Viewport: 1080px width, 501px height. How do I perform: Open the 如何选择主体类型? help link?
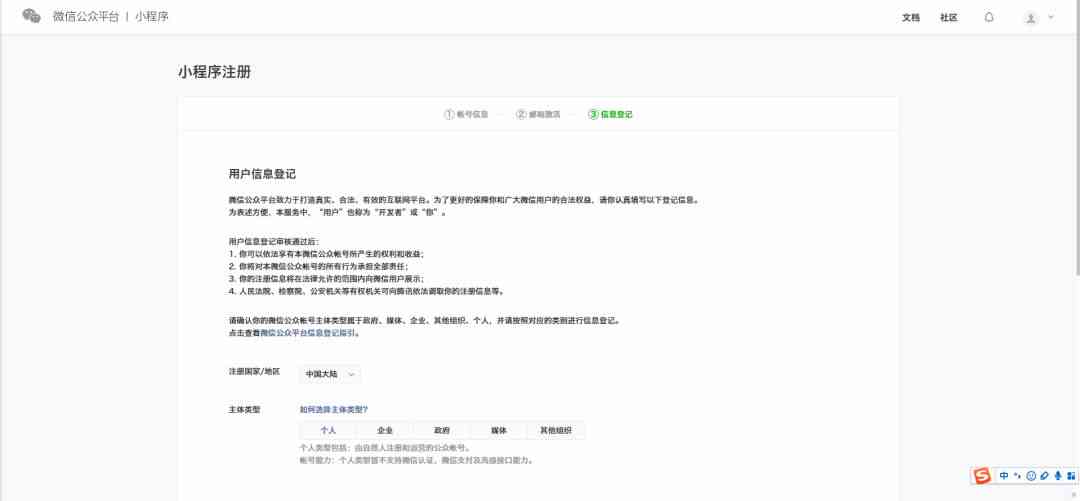pos(333,409)
